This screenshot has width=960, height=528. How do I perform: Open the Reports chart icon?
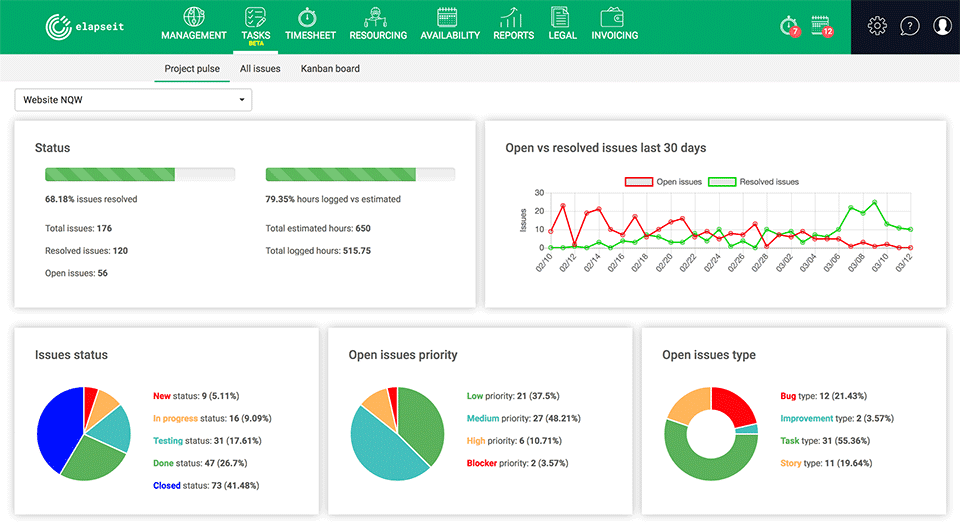coord(513,17)
